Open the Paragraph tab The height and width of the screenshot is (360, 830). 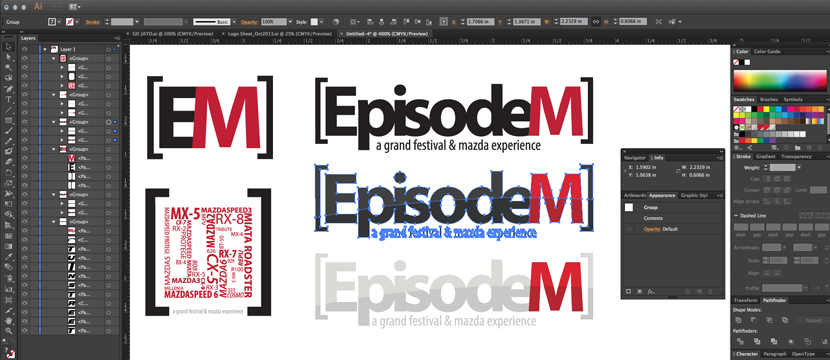[775, 354]
